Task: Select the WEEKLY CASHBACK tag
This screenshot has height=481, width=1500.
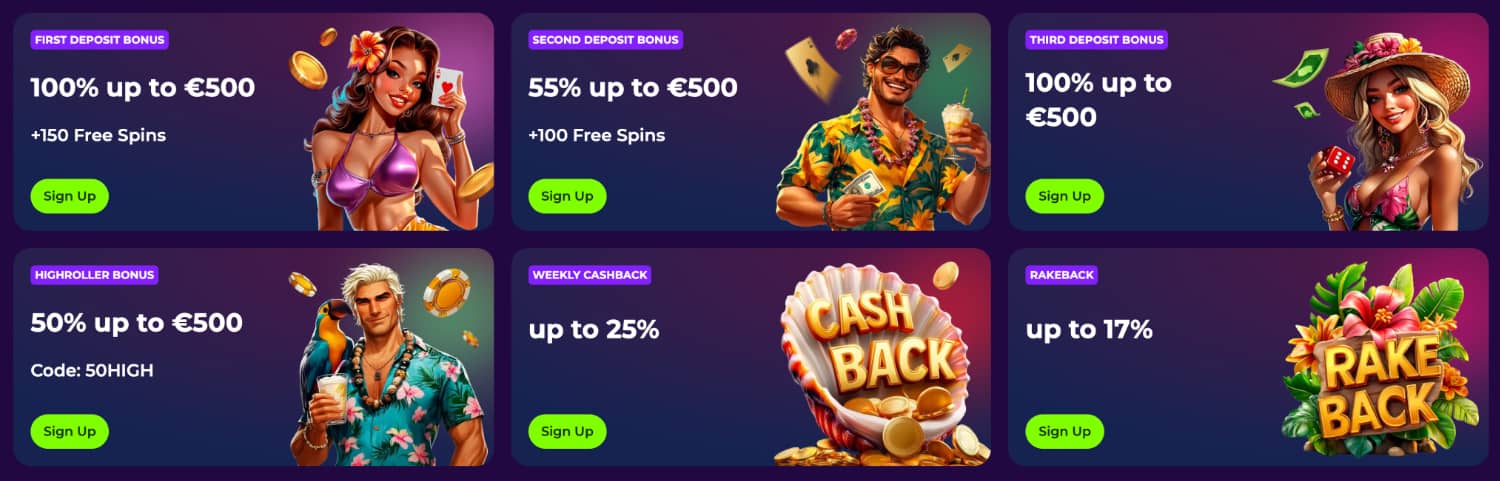Action: 589,275
